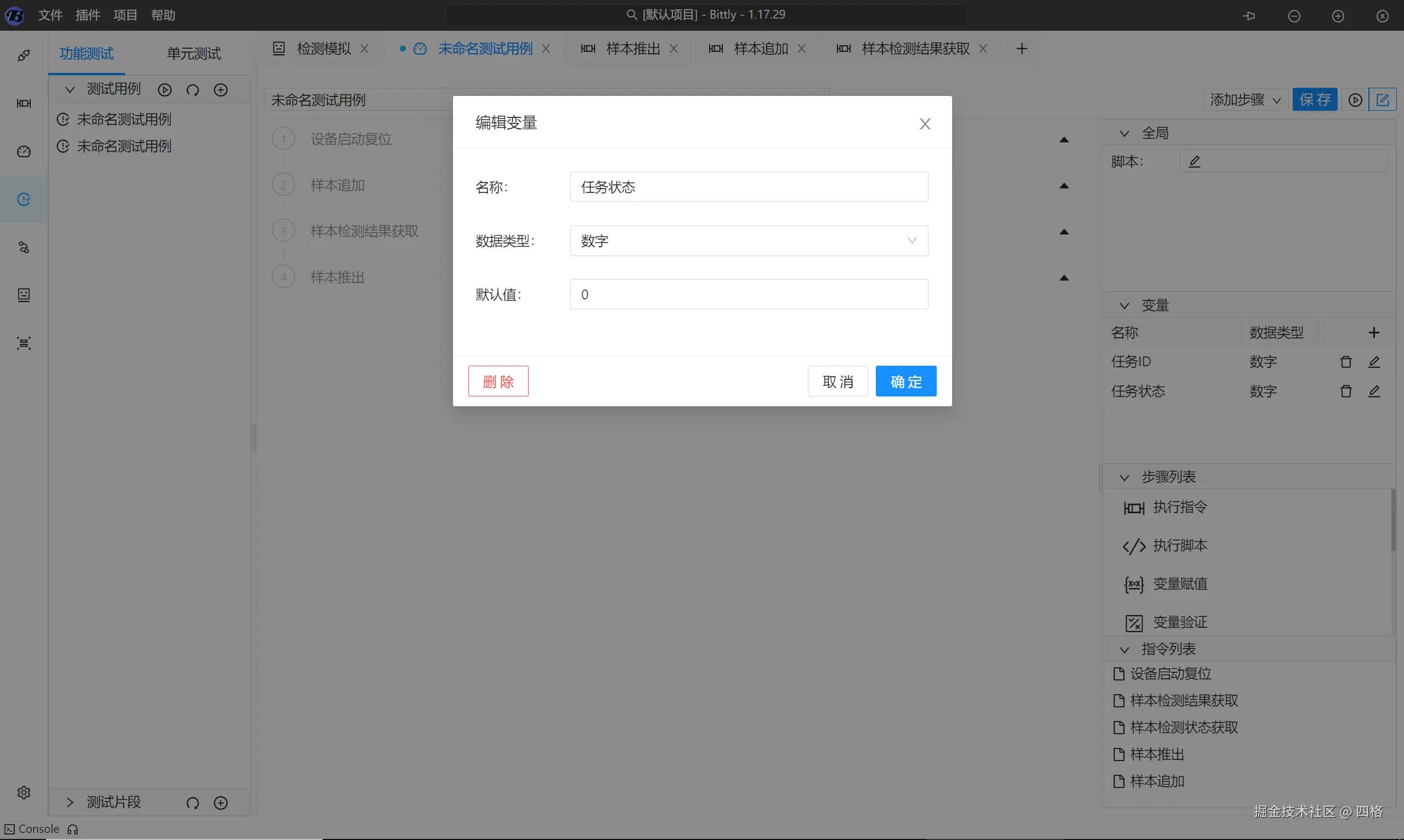Add a new variable with plus icon
Image resolution: width=1404 pixels, height=840 pixels.
click(1373, 332)
